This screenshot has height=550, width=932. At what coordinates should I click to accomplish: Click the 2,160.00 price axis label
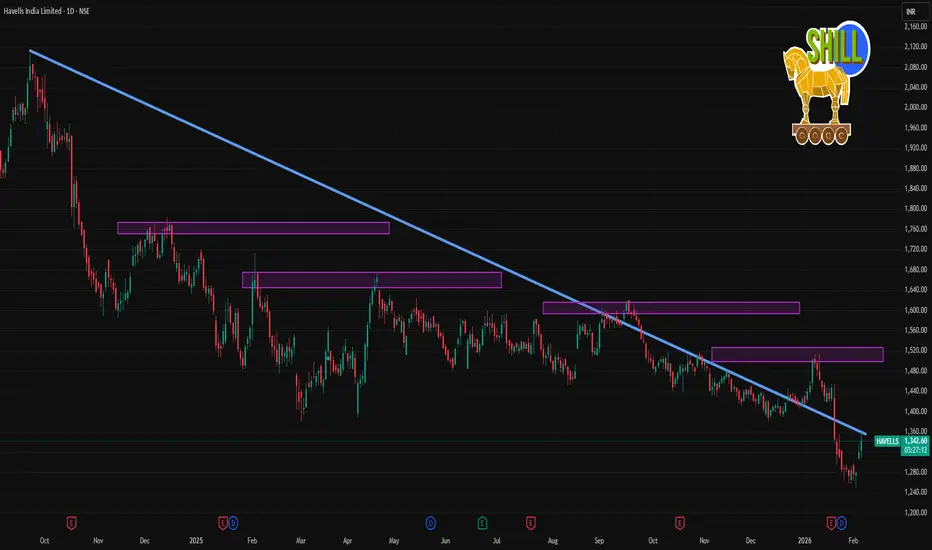click(x=915, y=27)
